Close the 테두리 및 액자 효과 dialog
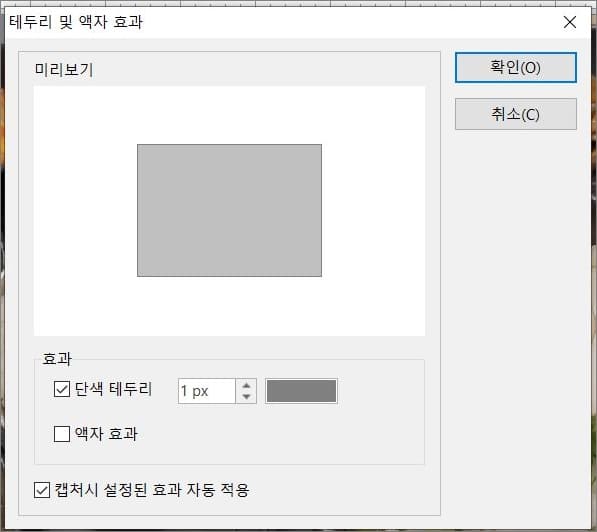 tap(570, 22)
